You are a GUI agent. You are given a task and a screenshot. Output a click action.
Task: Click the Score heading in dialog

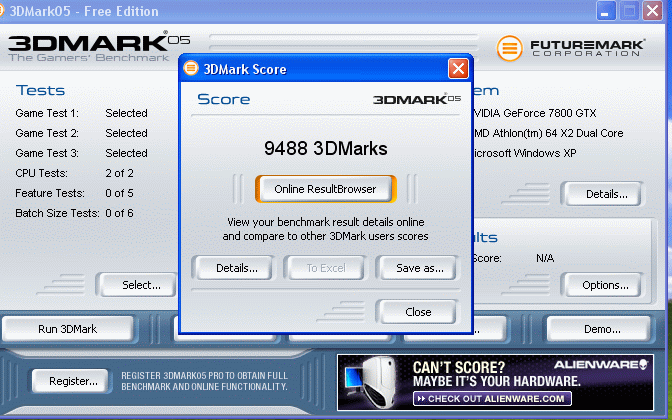click(223, 99)
